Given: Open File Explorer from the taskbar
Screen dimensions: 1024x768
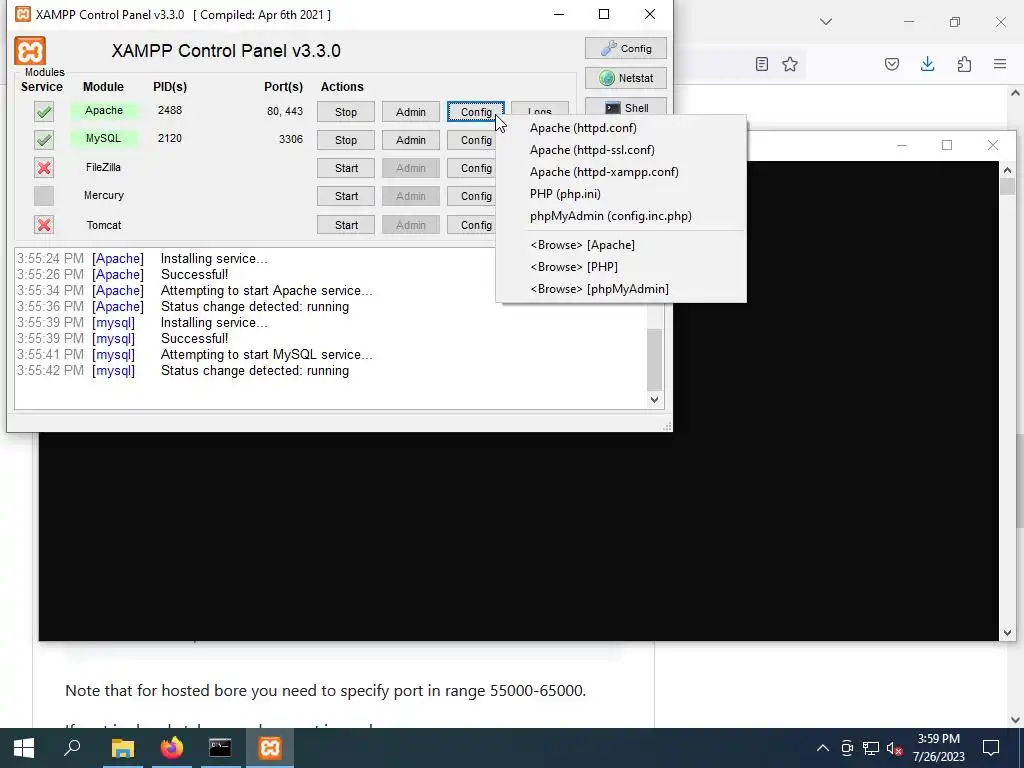Looking at the screenshot, I should click(122, 748).
